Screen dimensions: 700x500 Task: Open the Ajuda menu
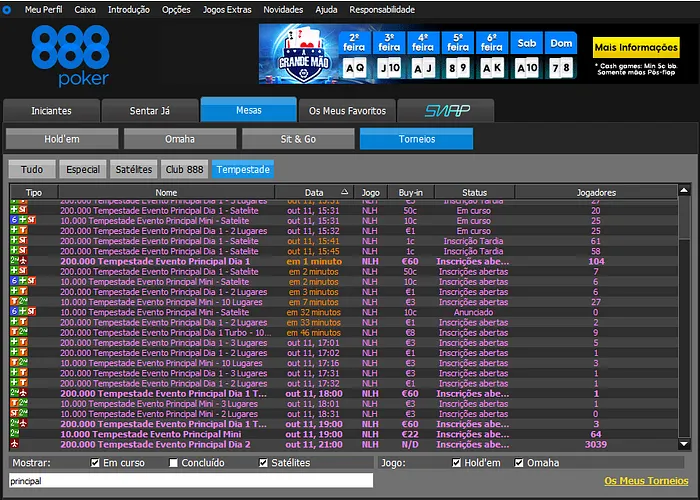click(326, 9)
